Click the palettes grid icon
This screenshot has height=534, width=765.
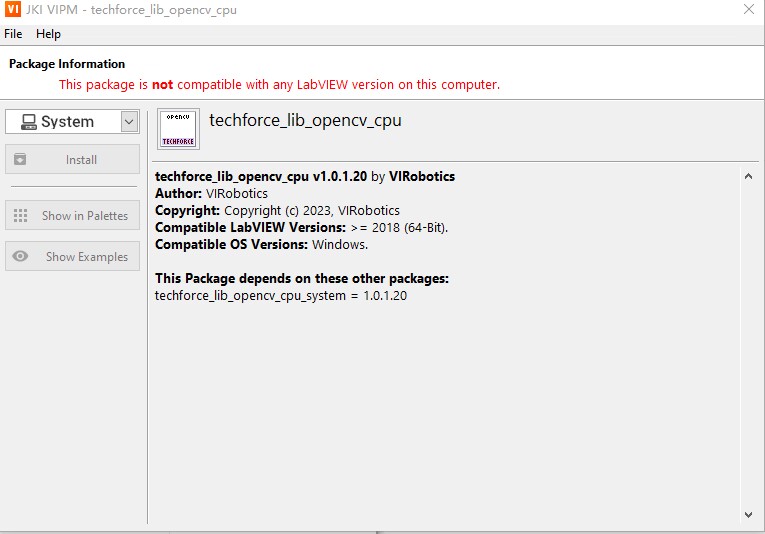21,216
